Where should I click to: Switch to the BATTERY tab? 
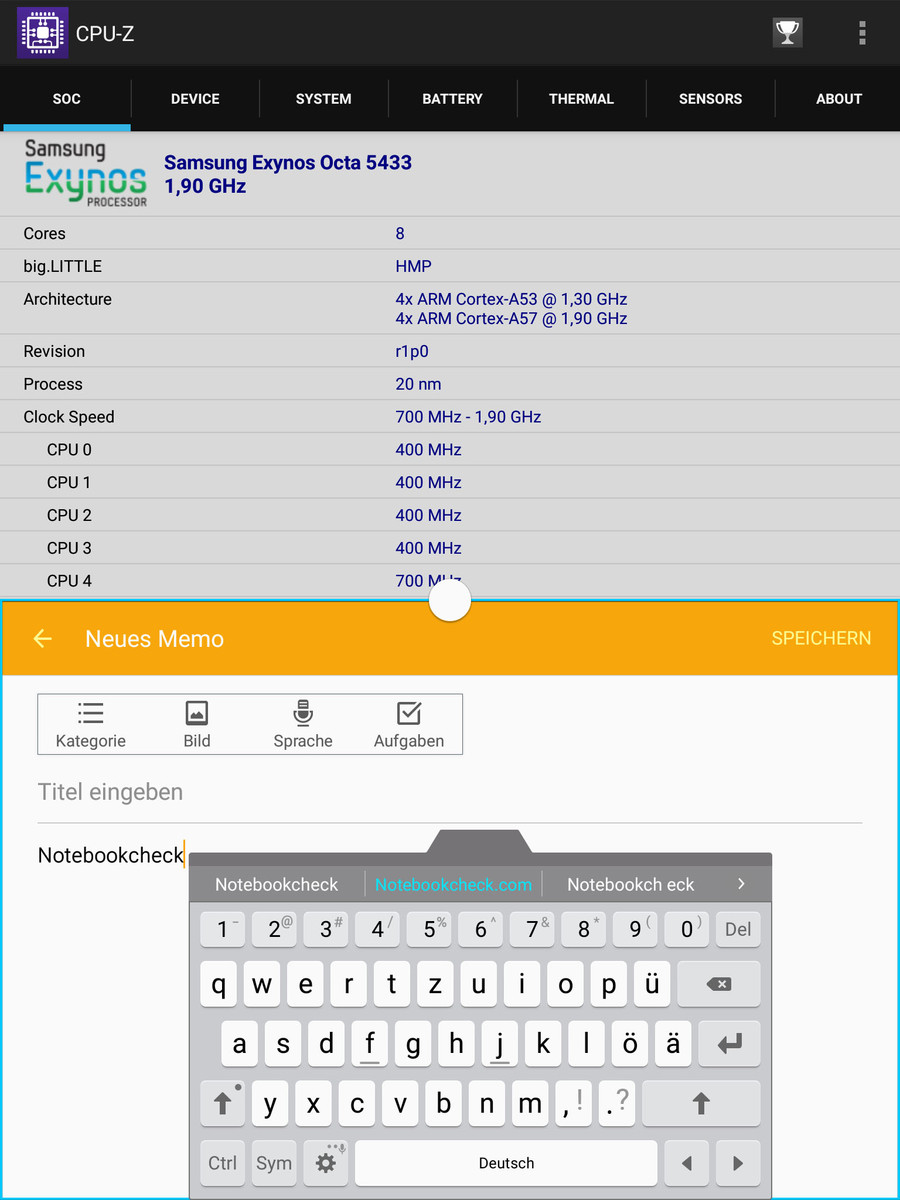coord(452,99)
